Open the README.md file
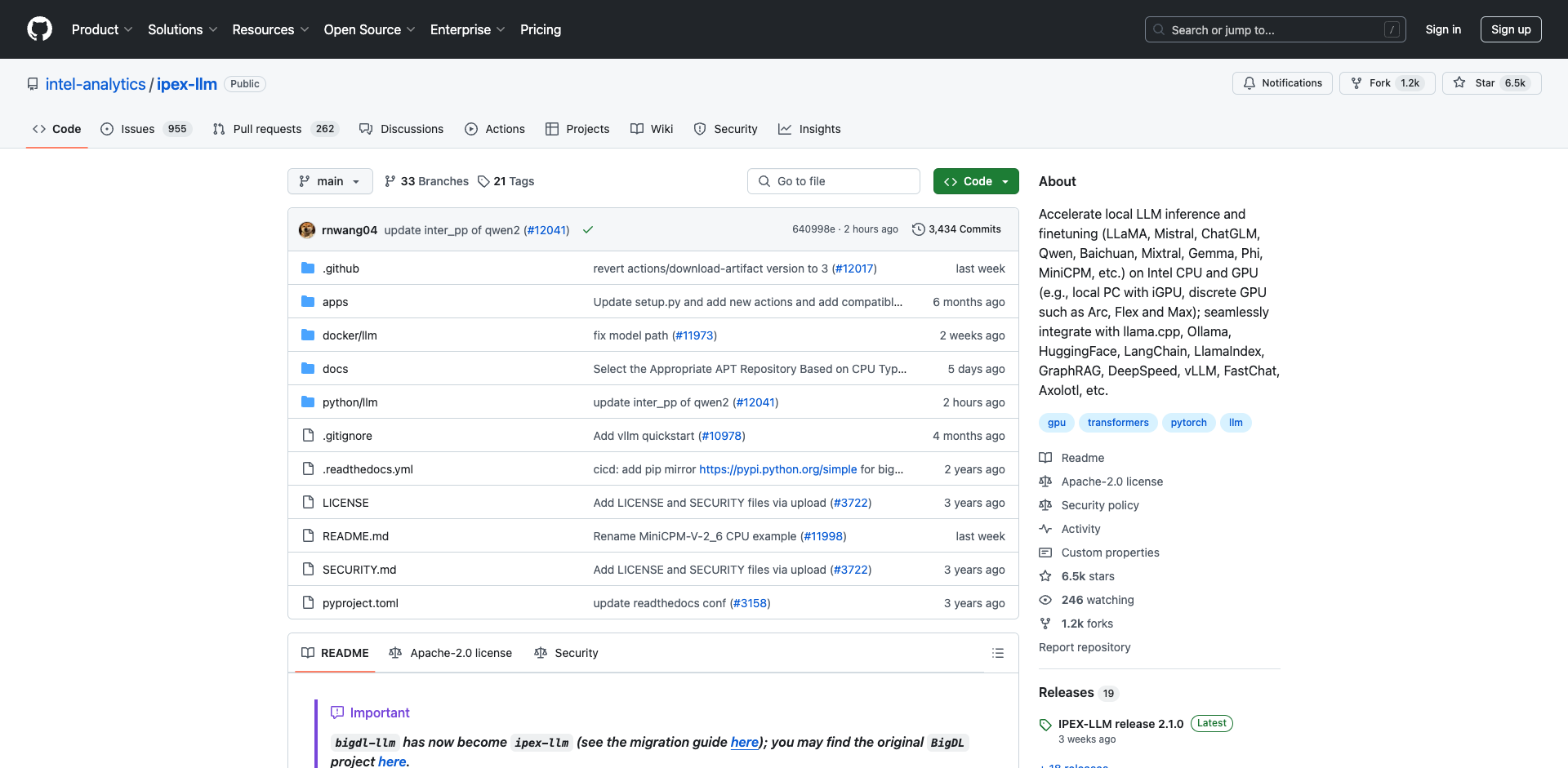Screen dimensions: 1568x768 point(355,536)
